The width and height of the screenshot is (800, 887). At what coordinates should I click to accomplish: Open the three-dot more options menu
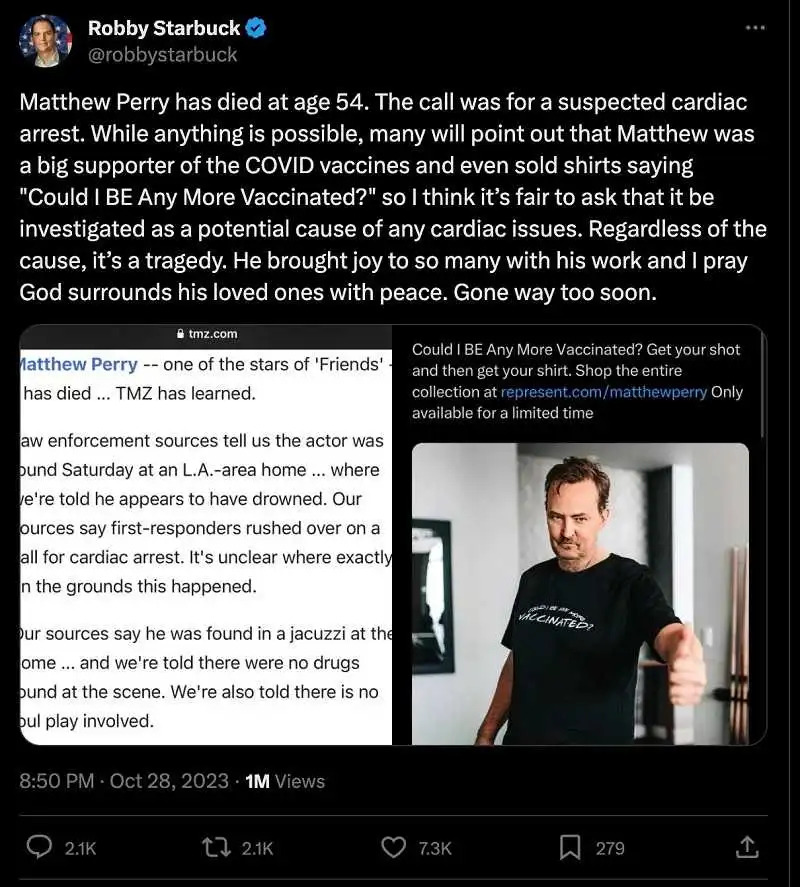[x=756, y=28]
